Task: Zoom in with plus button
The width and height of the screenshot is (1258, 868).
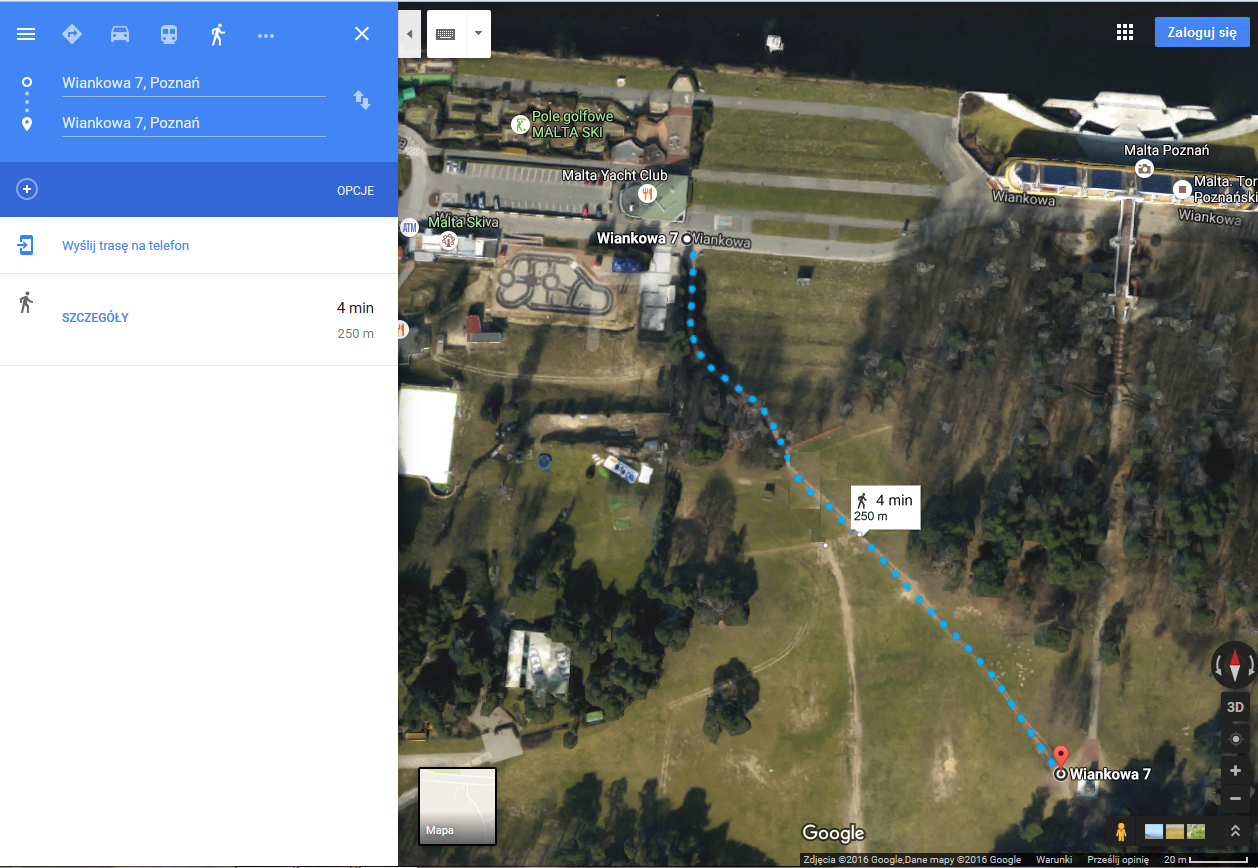Action: coord(1236,771)
